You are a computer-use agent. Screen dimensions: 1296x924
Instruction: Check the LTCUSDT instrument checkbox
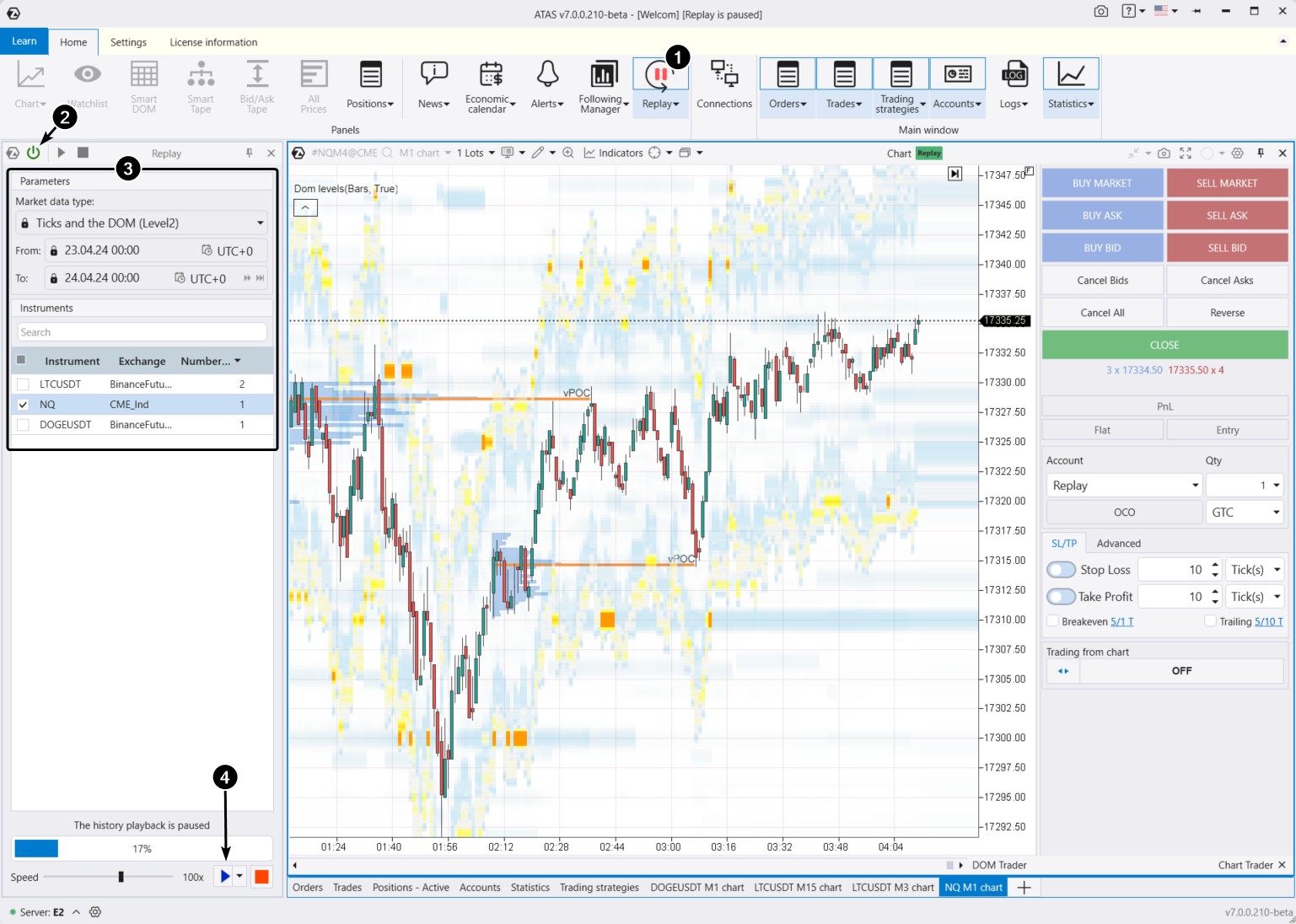click(22, 384)
